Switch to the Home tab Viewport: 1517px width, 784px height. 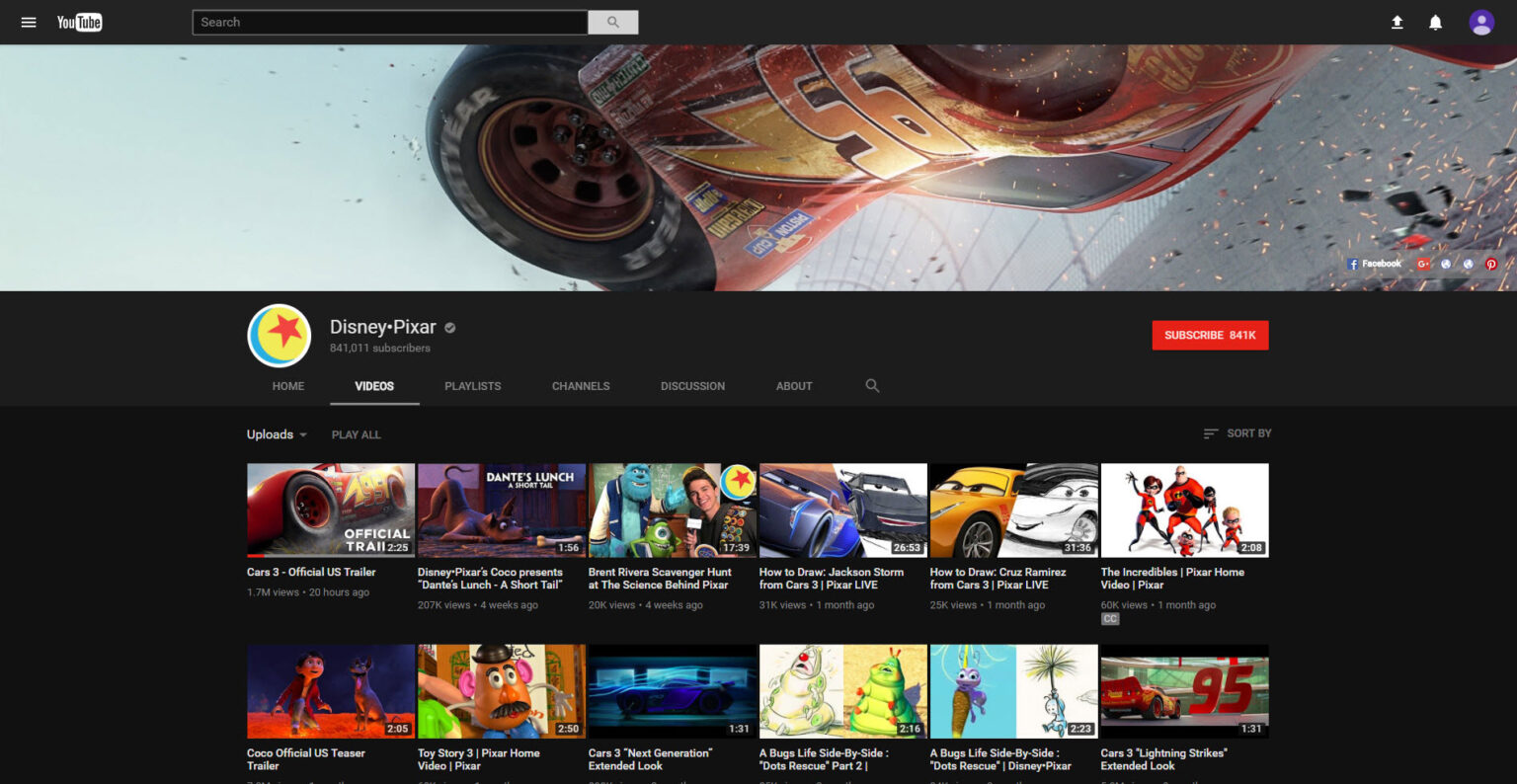(x=288, y=386)
